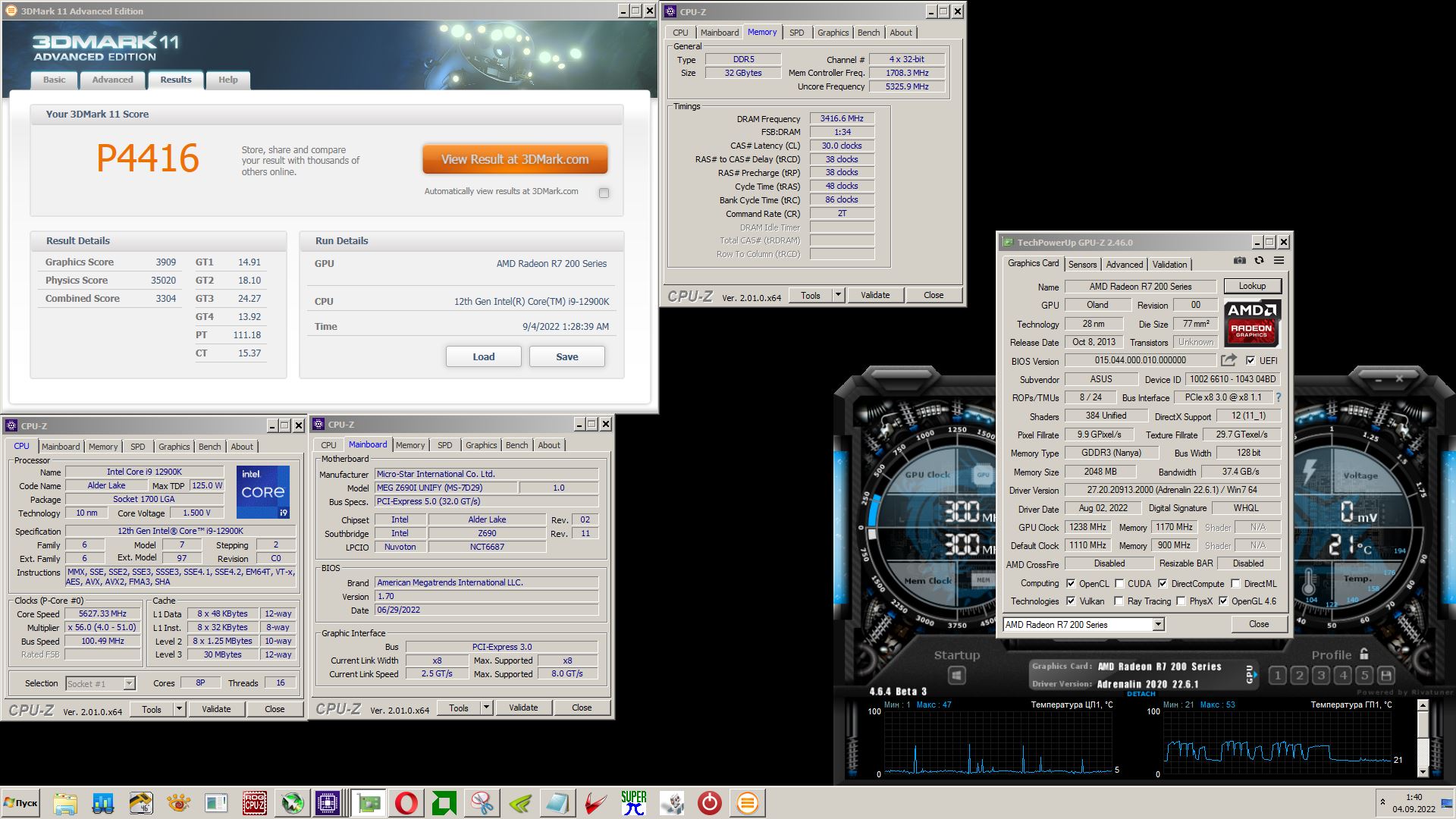Select Afterburner profile slot 3
1456x819 pixels.
[1322, 675]
